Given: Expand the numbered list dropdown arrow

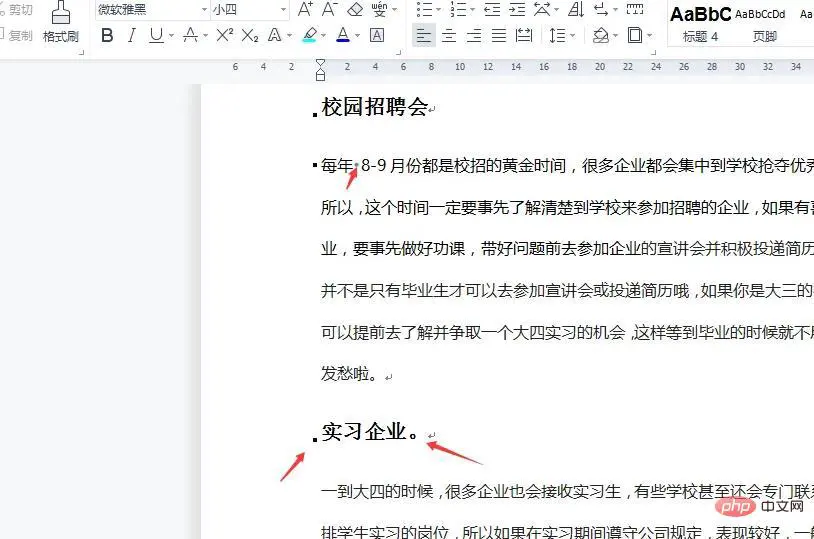Looking at the screenshot, I should coord(472,9).
